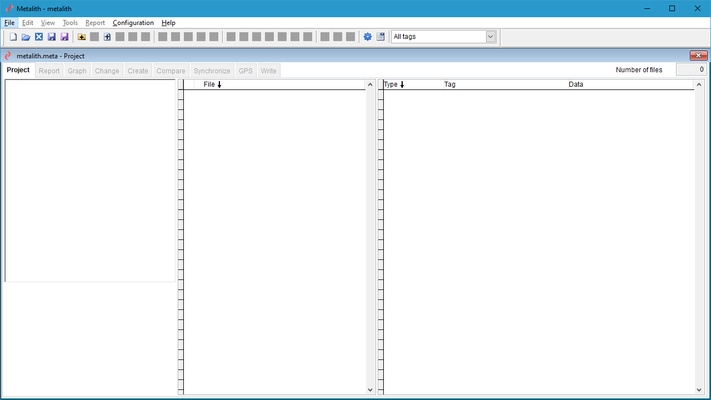This screenshot has width=711, height=400.
Task: Click the purple Save As floppy icon
Action: [x=64, y=37]
